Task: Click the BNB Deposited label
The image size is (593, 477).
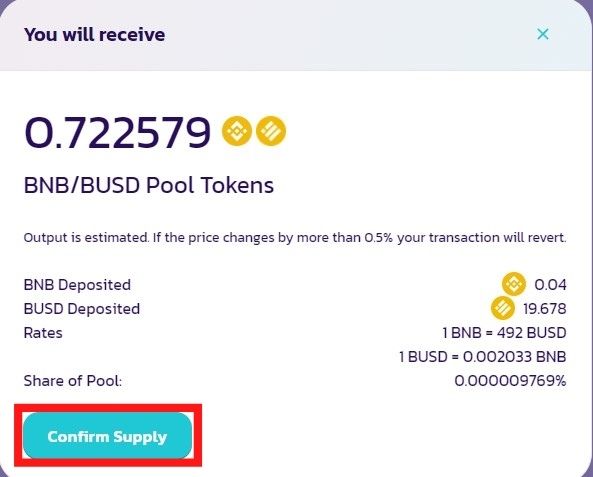Action: 77,285
